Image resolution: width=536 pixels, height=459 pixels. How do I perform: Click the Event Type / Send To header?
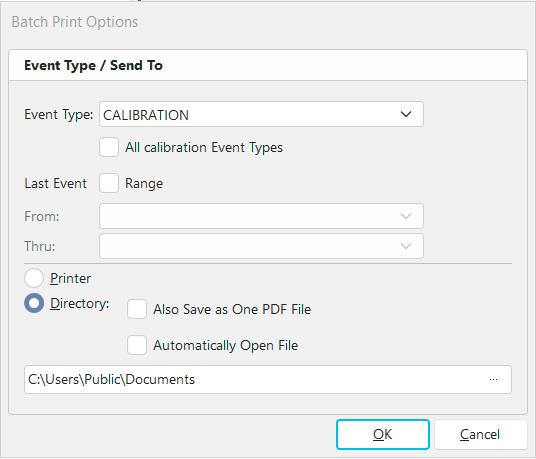coord(93,65)
